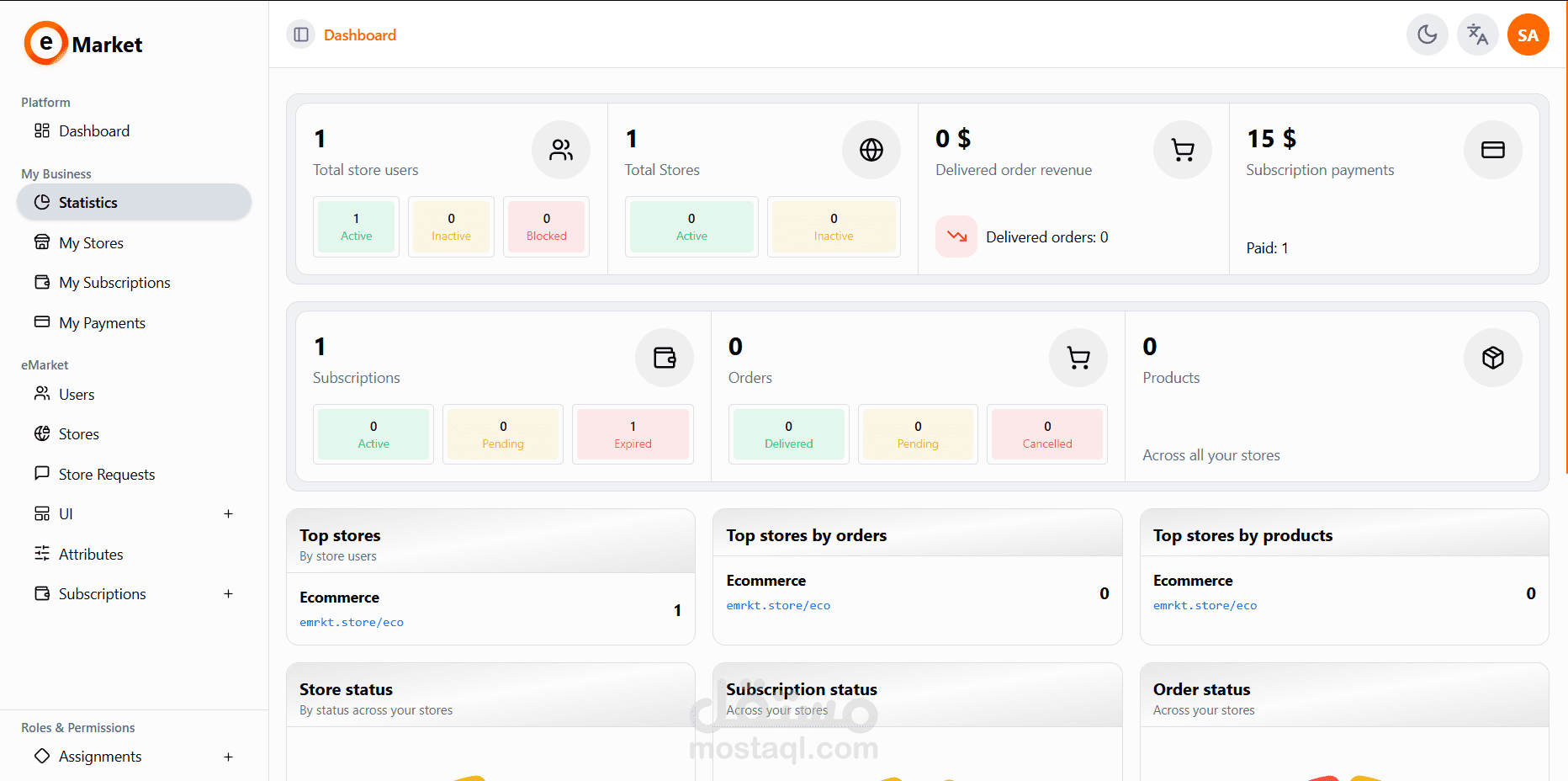Click the Total store users people icon
The height and width of the screenshot is (781, 1568).
pos(561,150)
